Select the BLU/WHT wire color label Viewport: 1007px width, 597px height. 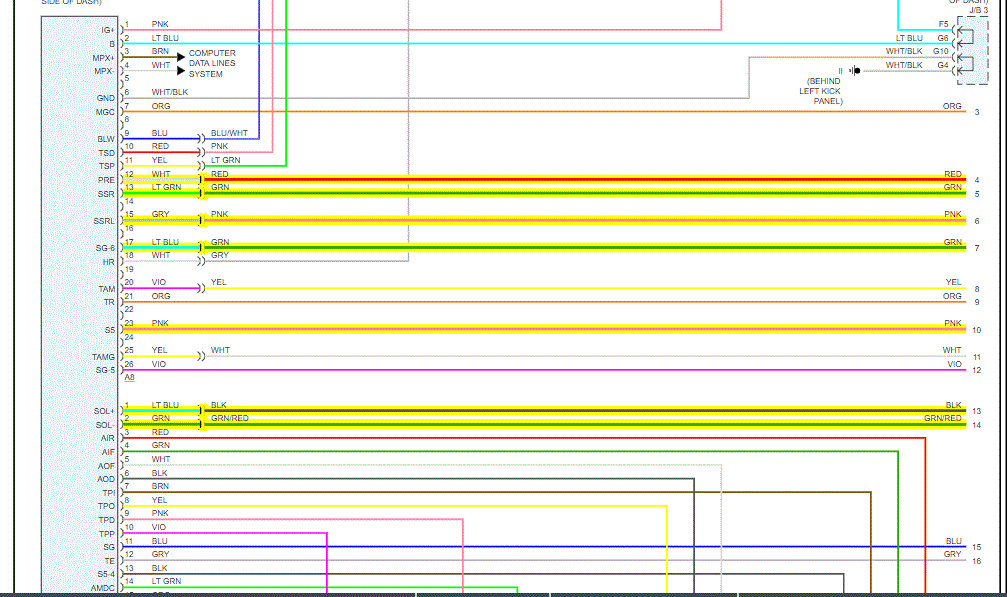pos(229,133)
